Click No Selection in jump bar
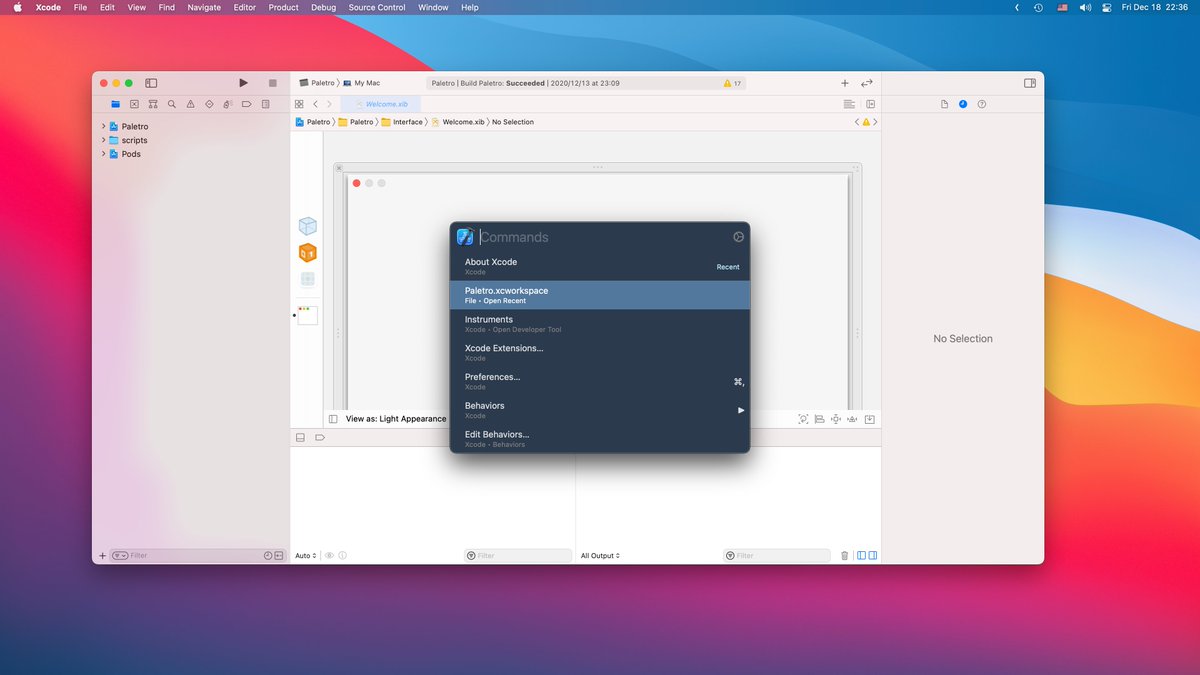This screenshot has height=675, width=1200. coord(513,122)
